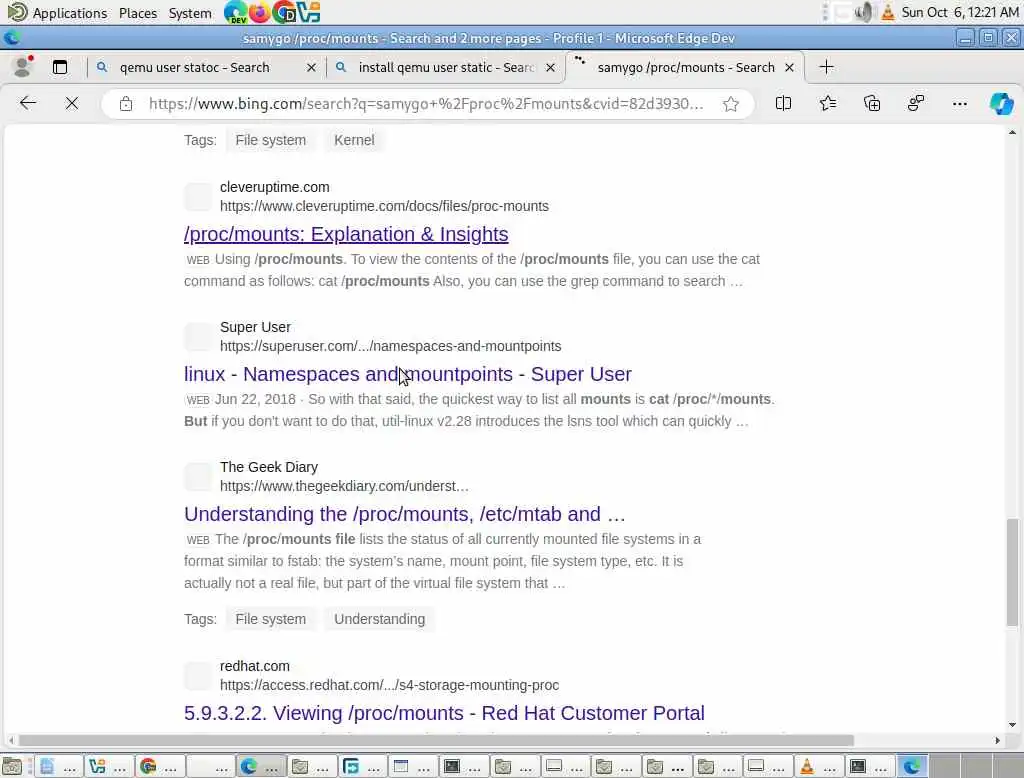This screenshot has height=778, width=1024.
Task: Open Viewing /proc/mounts Red Hat link
Action: pyautogui.click(x=444, y=713)
